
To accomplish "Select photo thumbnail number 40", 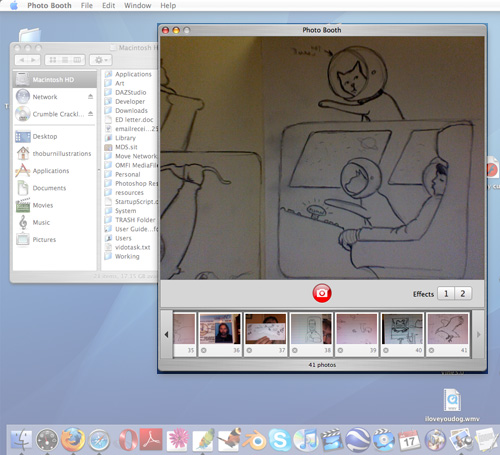I will tap(402, 334).
